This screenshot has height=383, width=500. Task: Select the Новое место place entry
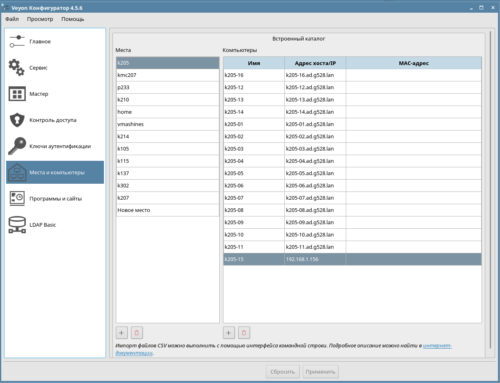(168, 210)
